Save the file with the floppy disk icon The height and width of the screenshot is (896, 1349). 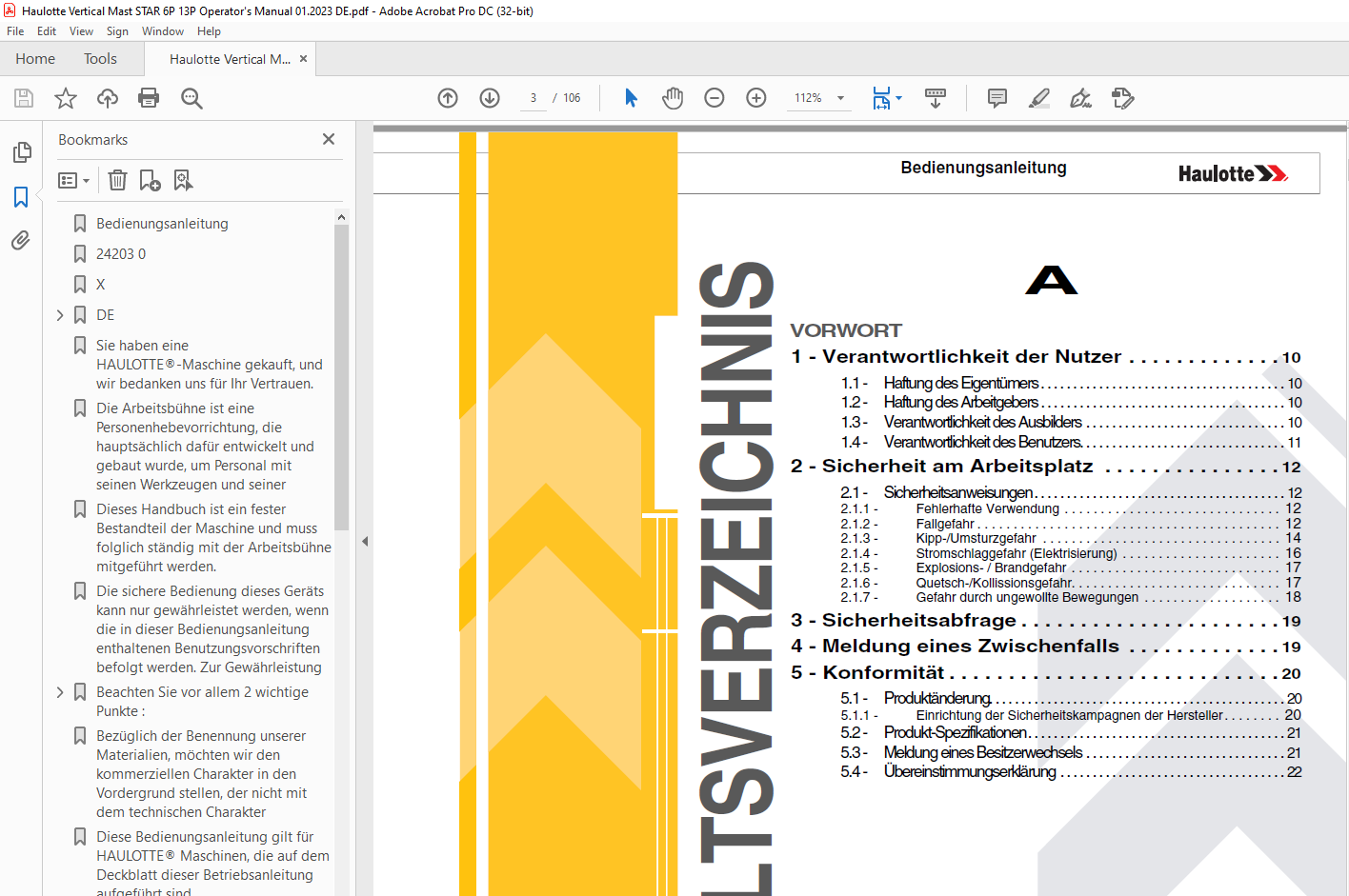click(x=24, y=98)
